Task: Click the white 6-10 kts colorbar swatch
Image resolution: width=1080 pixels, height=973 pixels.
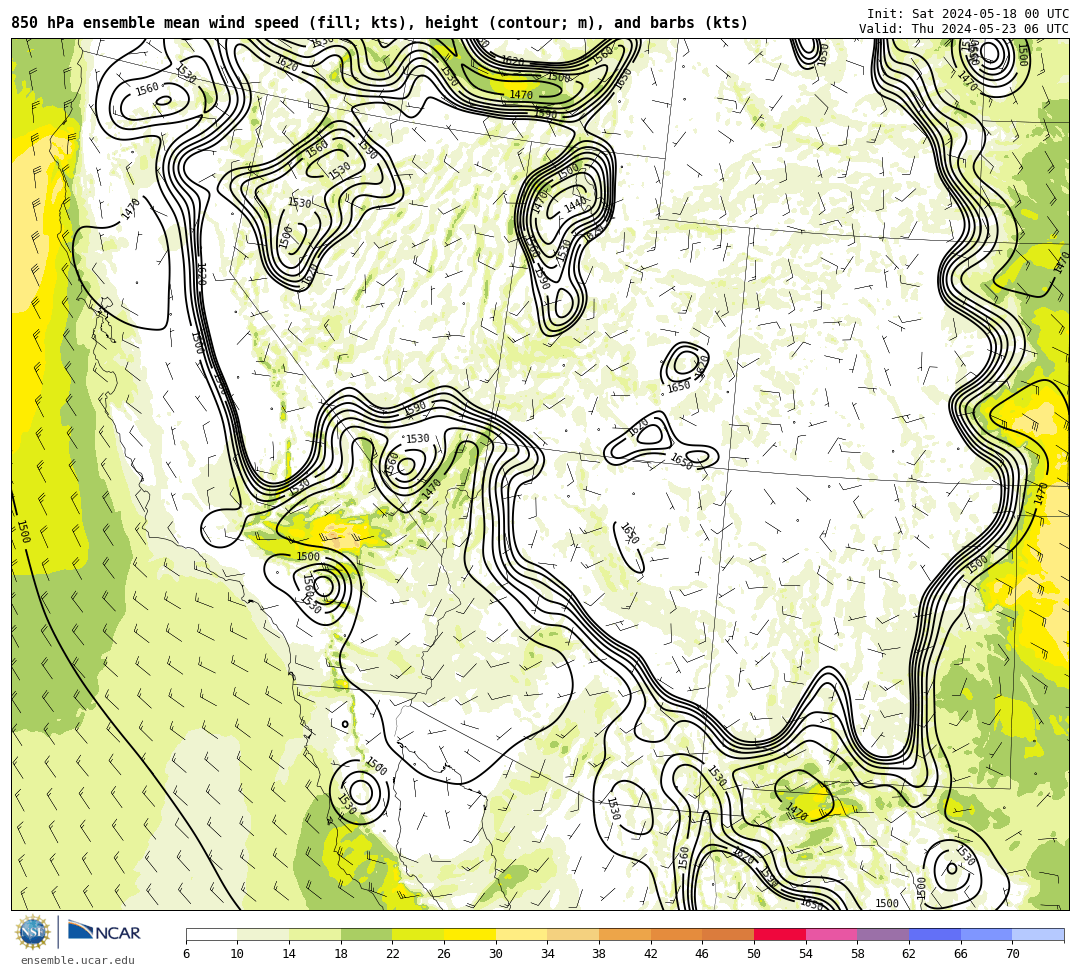Action: click(x=211, y=934)
